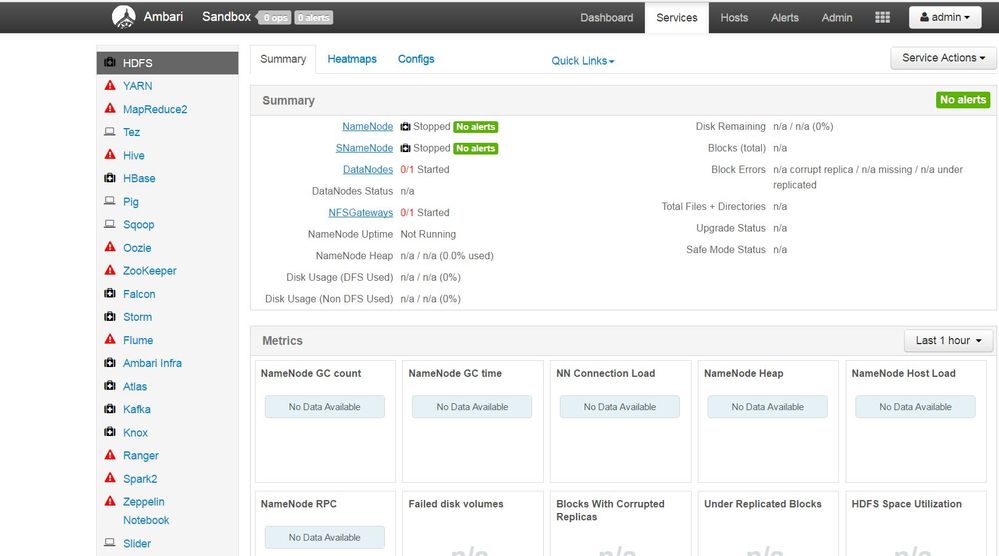Click the Hive red alert icon
Image resolution: width=999 pixels, height=556 pixels.
pyautogui.click(x=110, y=155)
